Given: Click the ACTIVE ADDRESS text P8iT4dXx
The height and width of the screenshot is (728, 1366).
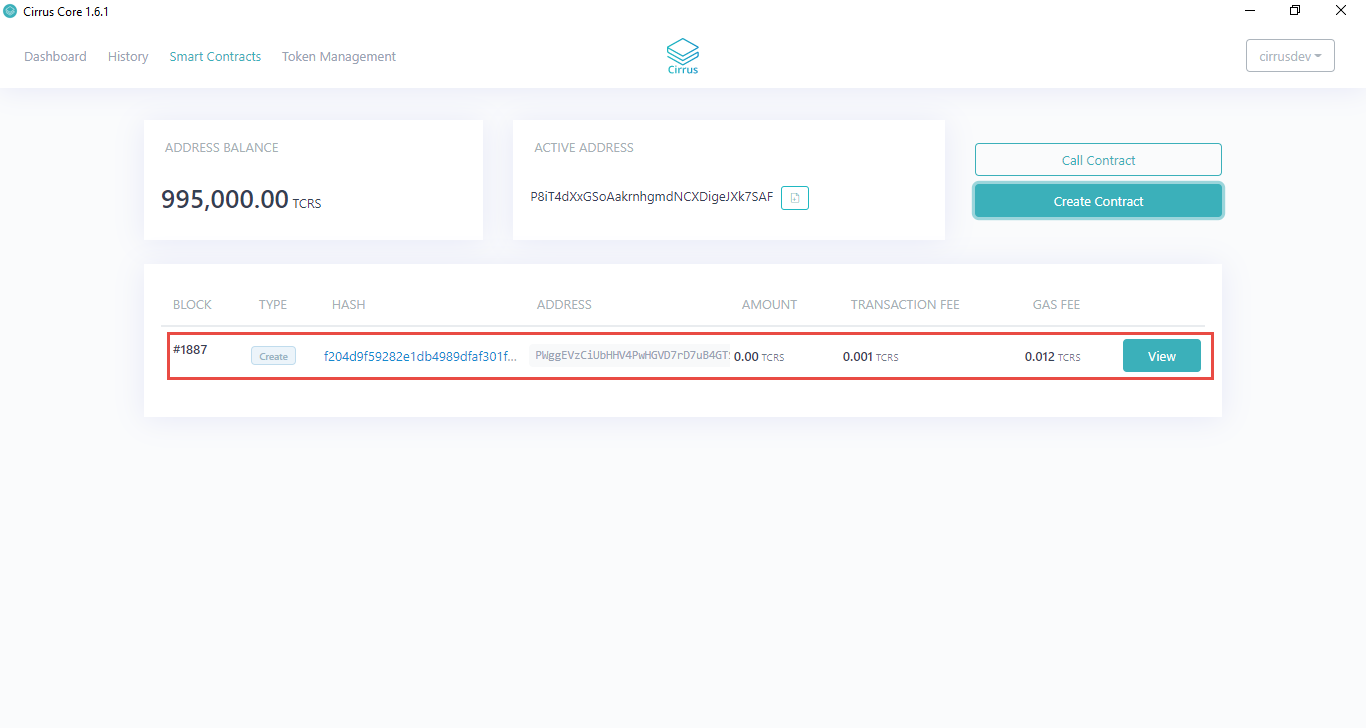Looking at the screenshot, I should [x=652, y=197].
